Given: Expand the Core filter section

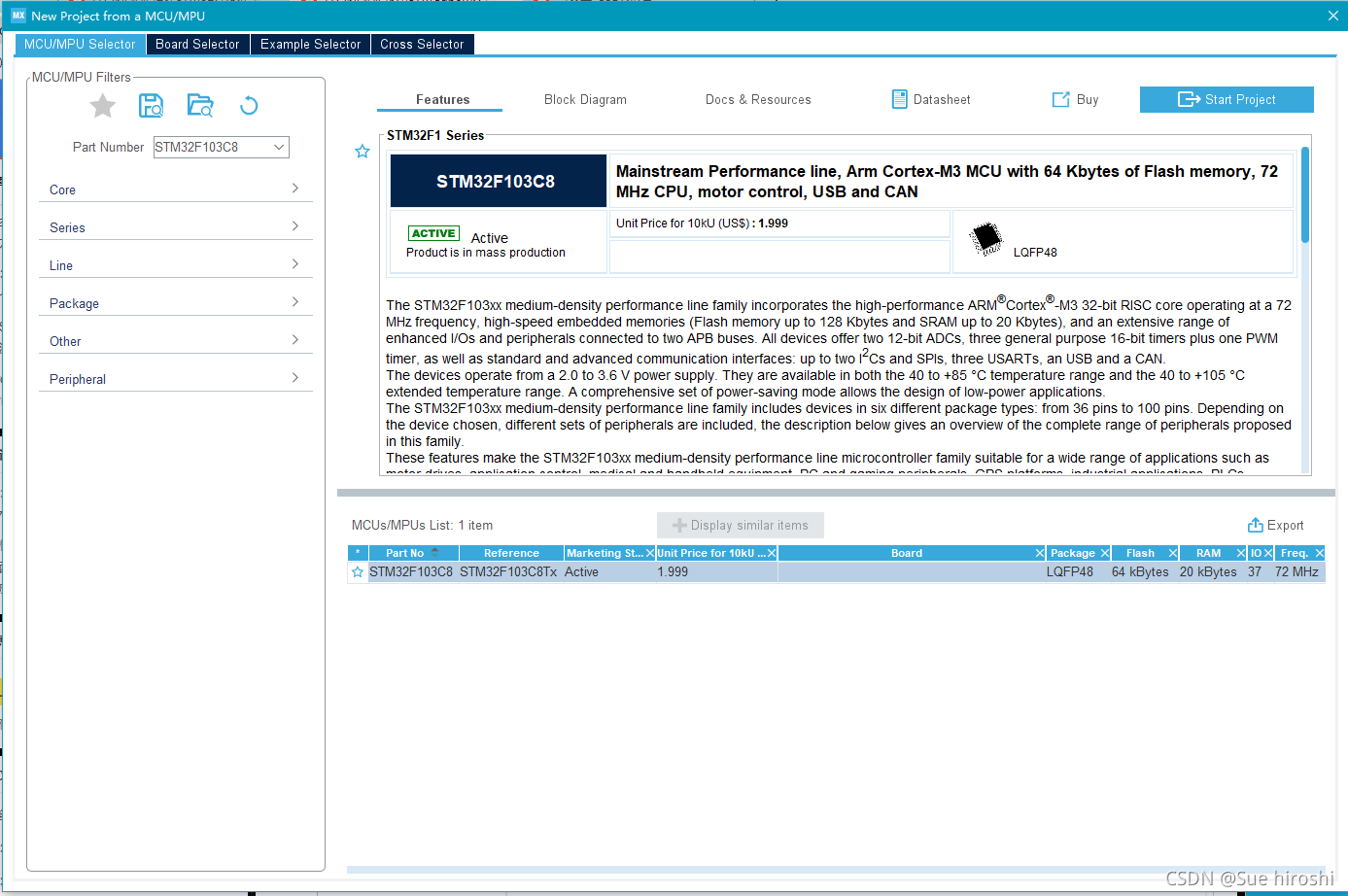Looking at the screenshot, I should pyautogui.click(x=175, y=190).
